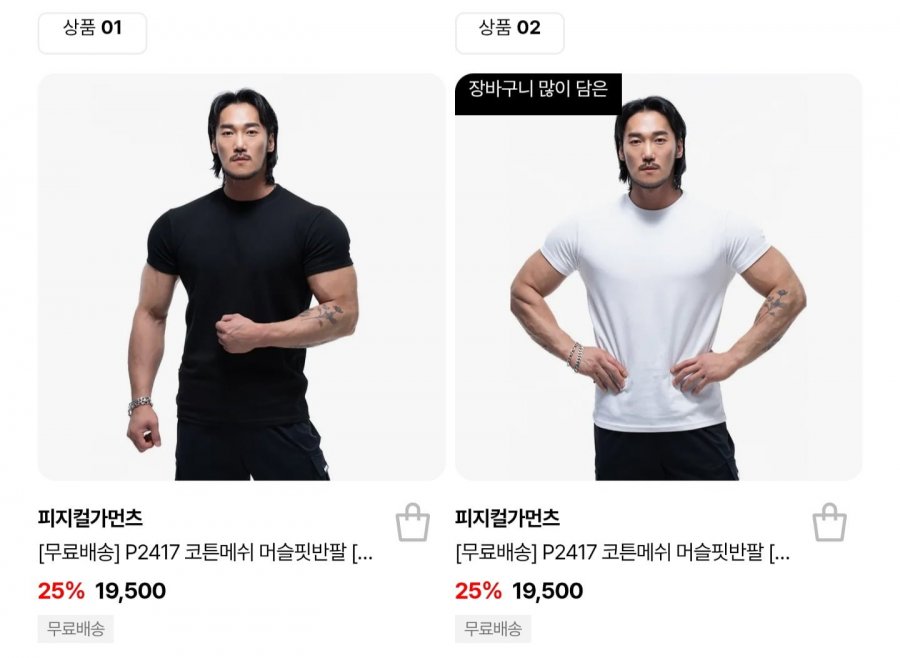The height and width of the screenshot is (658, 900).
Task: Open the black muscle-fit T-shirt product image
Action: pos(242,277)
